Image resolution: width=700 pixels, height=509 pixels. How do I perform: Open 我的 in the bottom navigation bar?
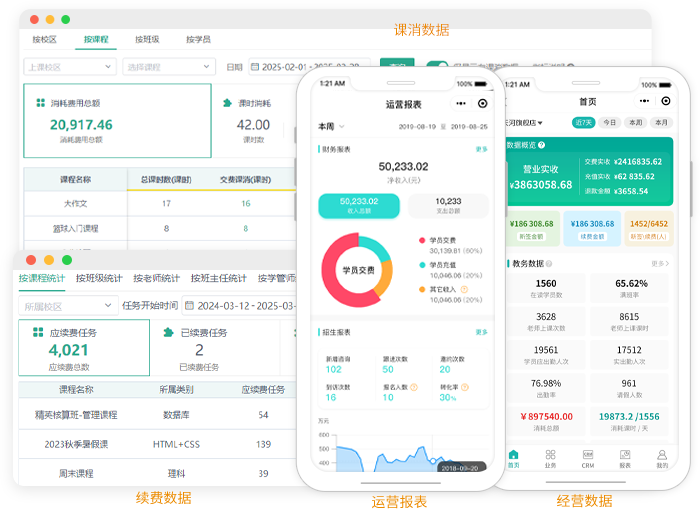click(662, 459)
